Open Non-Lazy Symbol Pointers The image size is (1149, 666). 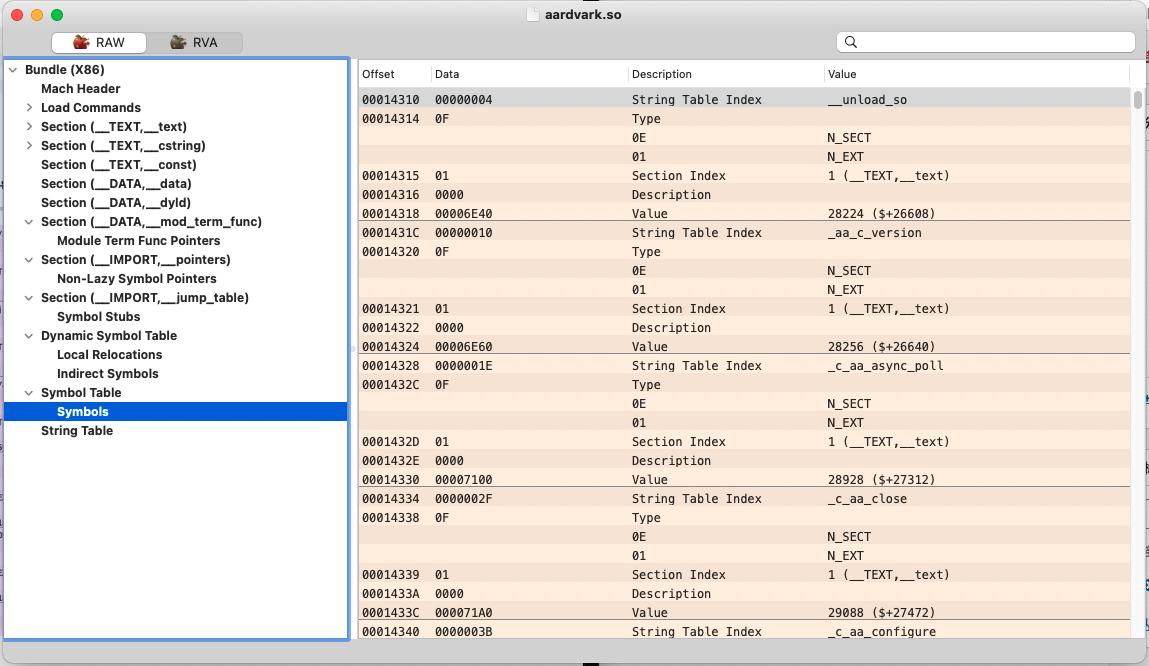[137, 279]
